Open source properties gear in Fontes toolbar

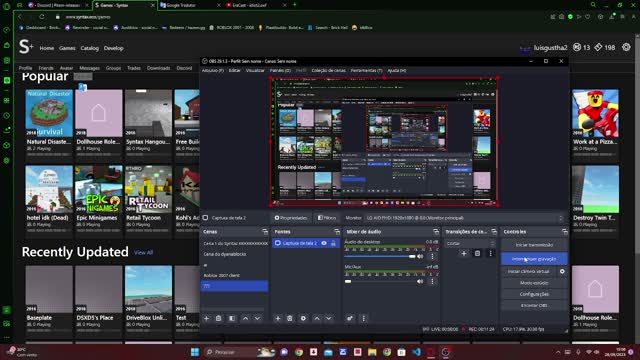tap(303, 318)
